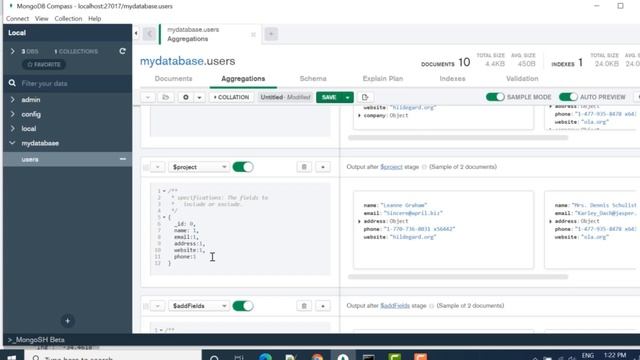Screen dimensions: 640x360
Task: Select the users collection in sidebar
Action: pyautogui.click(x=67, y=159)
